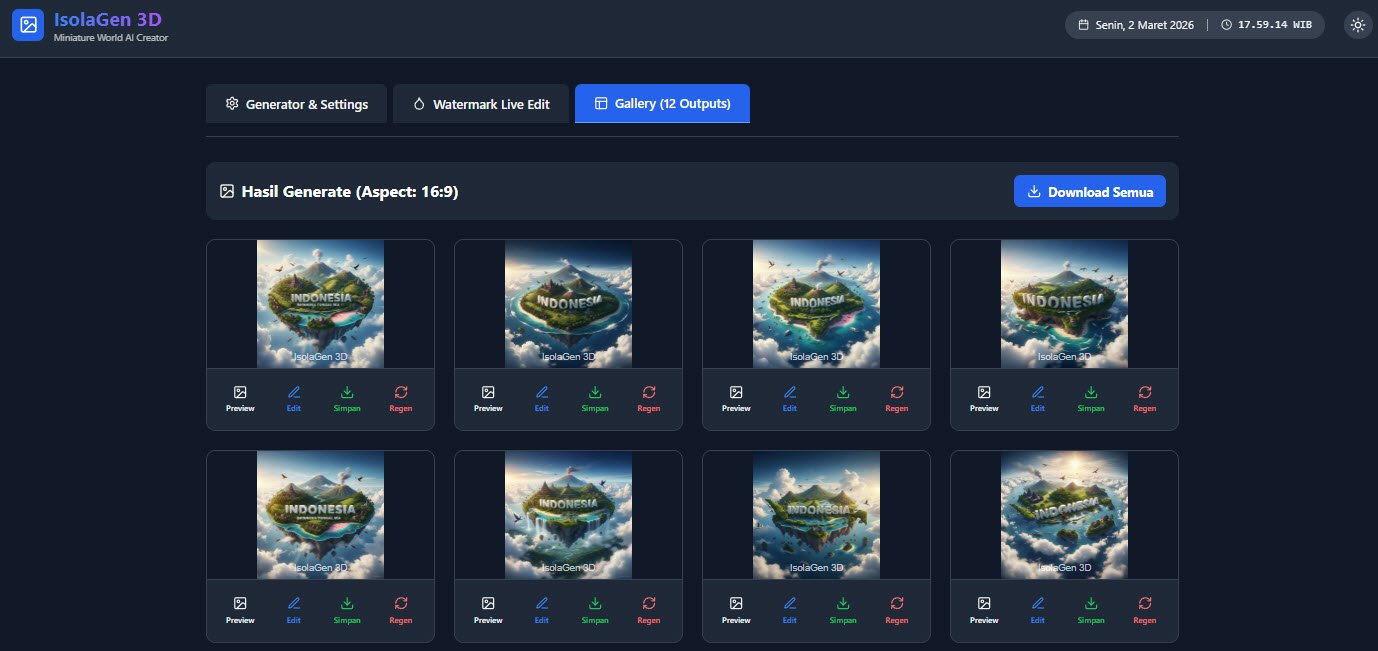
Task: Click Simpan on third top-row image
Action: click(x=843, y=399)
